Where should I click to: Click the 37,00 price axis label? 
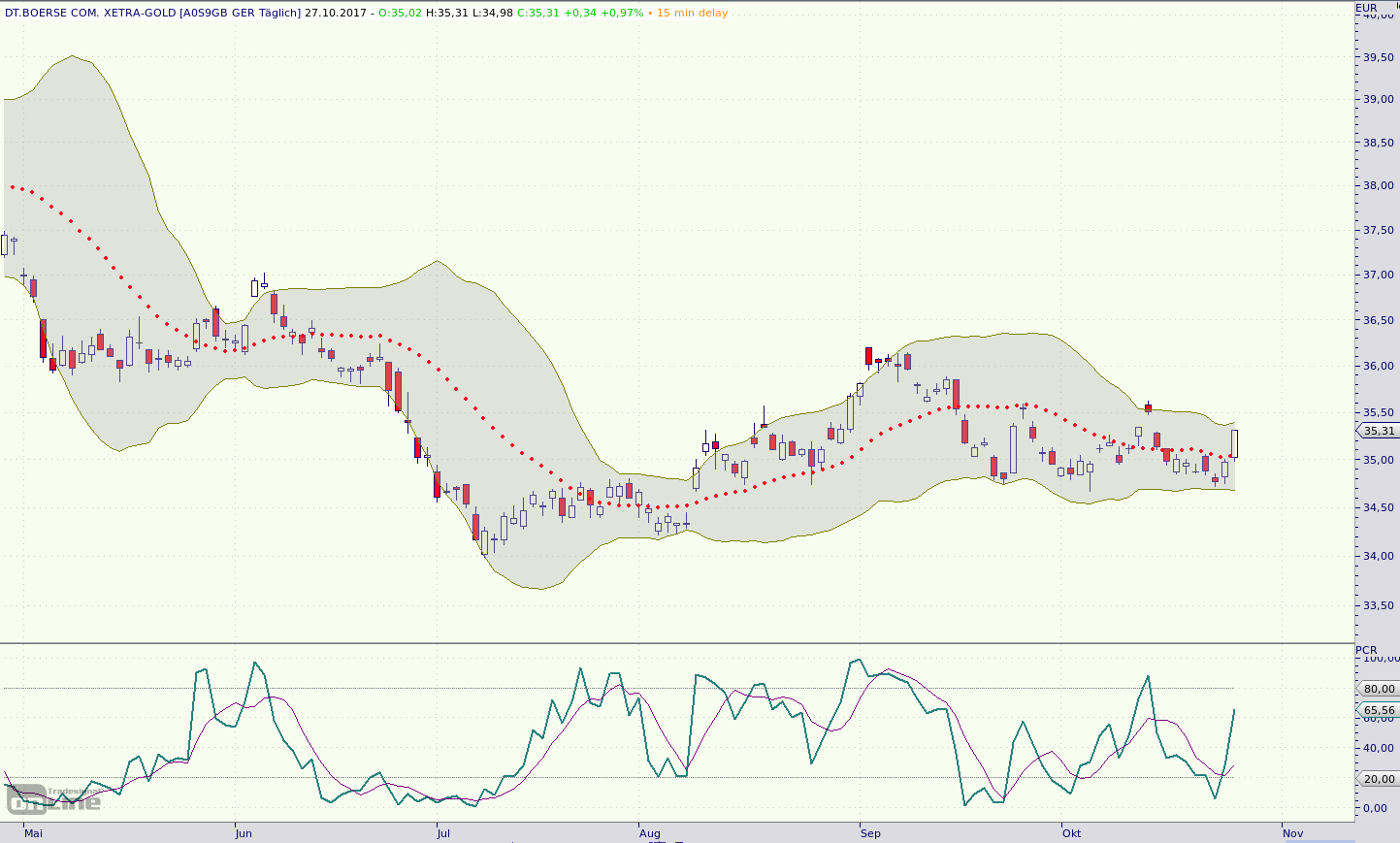(1379, 275)
